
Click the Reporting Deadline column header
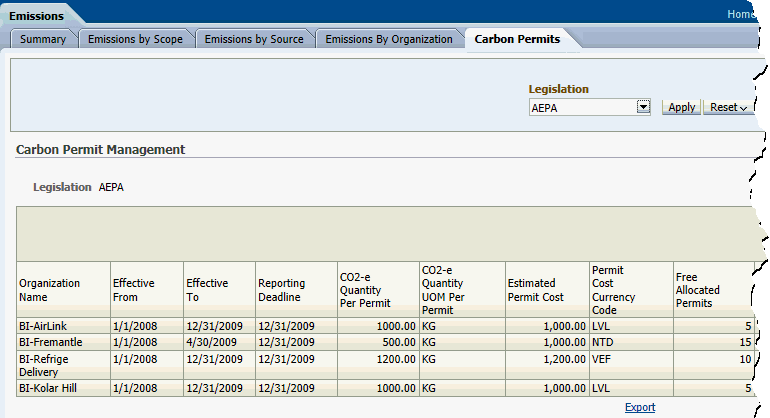tap(297, 290)
